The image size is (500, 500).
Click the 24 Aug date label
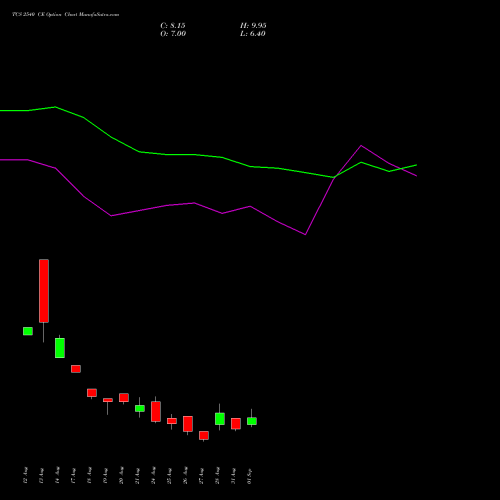(154, 475)
